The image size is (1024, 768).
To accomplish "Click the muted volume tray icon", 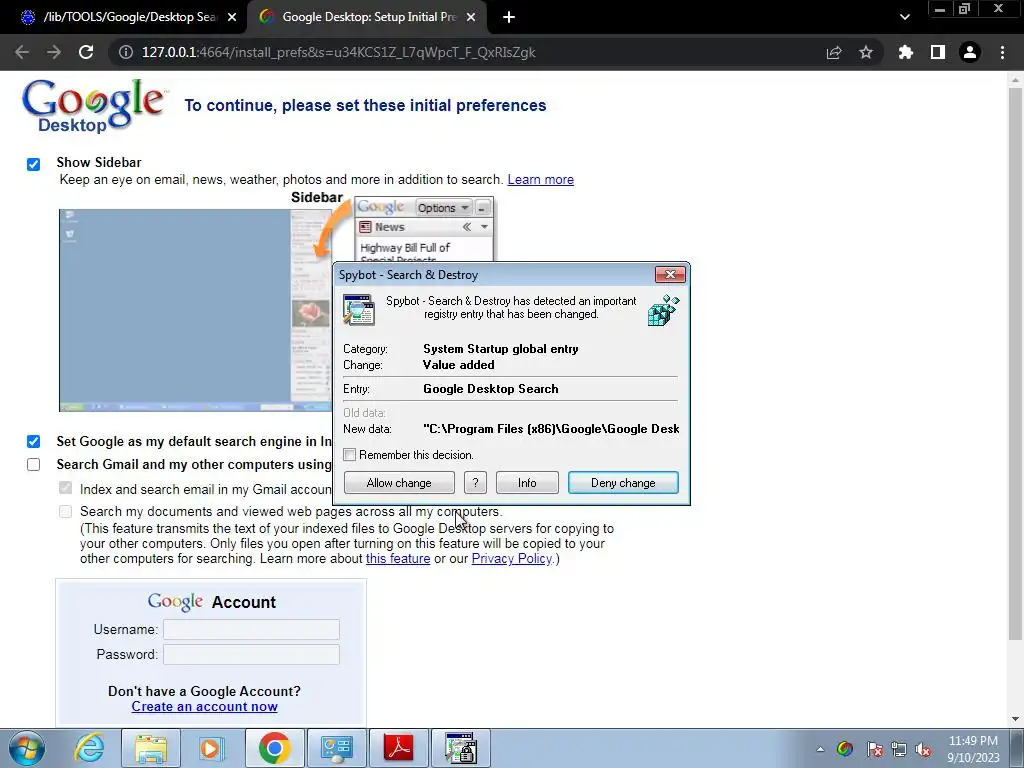I will pos(923,749).
